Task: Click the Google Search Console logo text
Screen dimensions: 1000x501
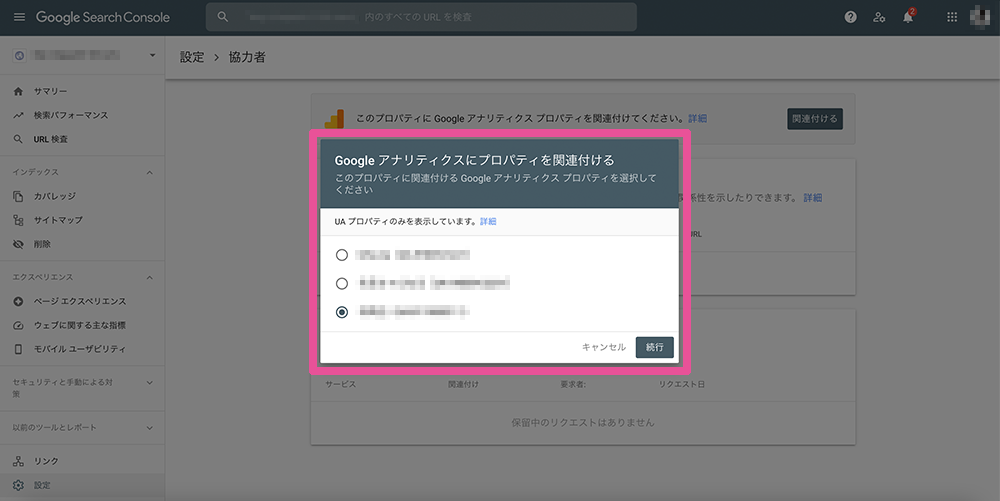Action: (x=103, y=17)
